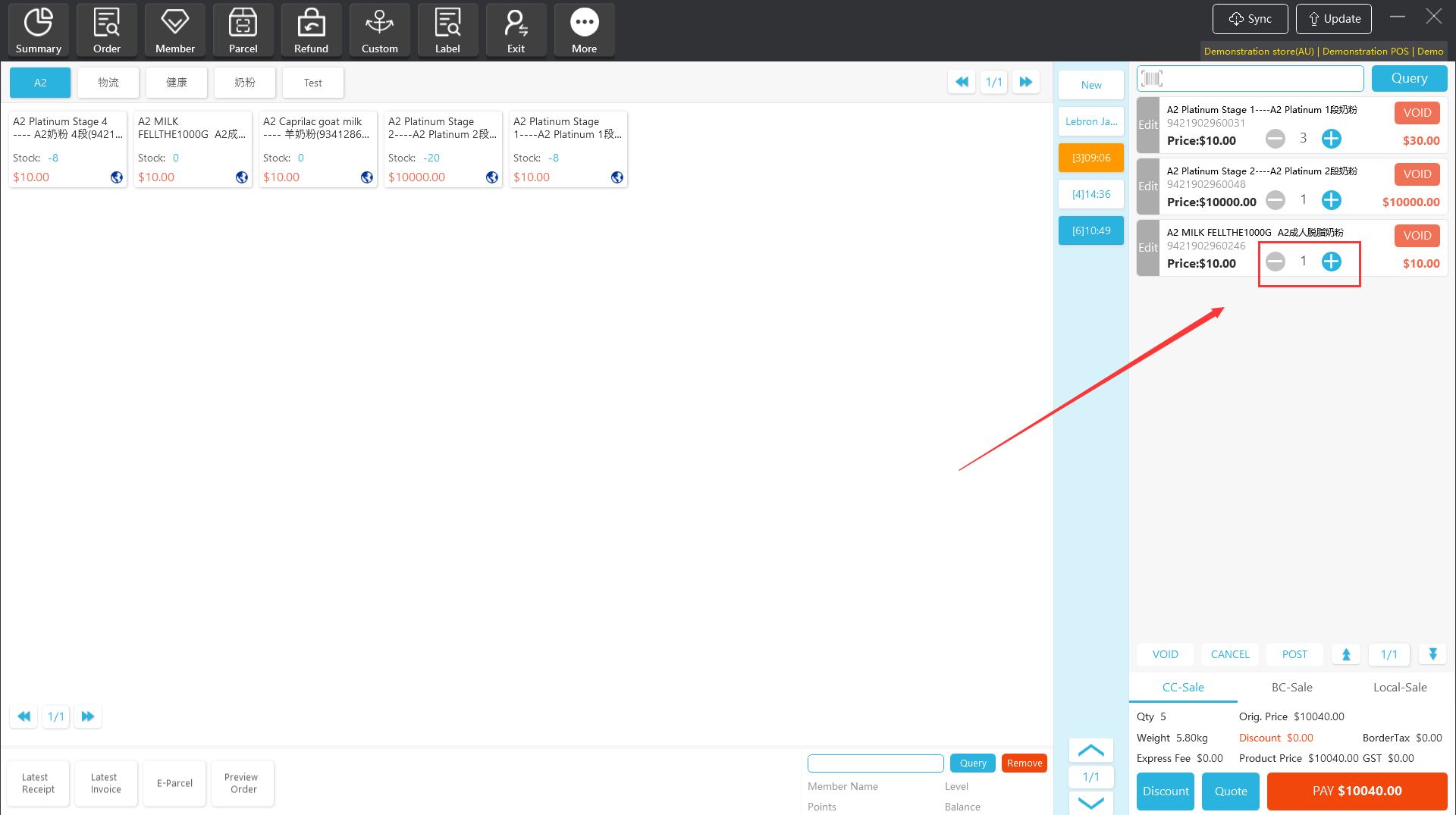Viewport: 1456px width, 815px height.
Task: Focus the barcode scan input field
Action: [1259, 78]
